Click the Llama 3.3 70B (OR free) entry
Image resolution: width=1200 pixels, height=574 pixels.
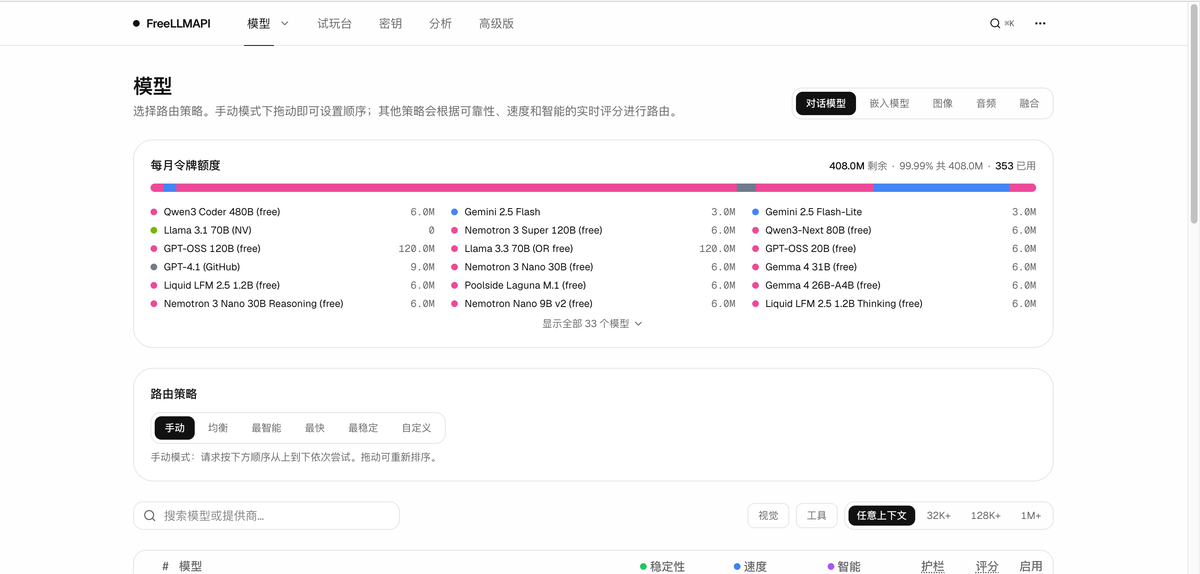point(593,249)
